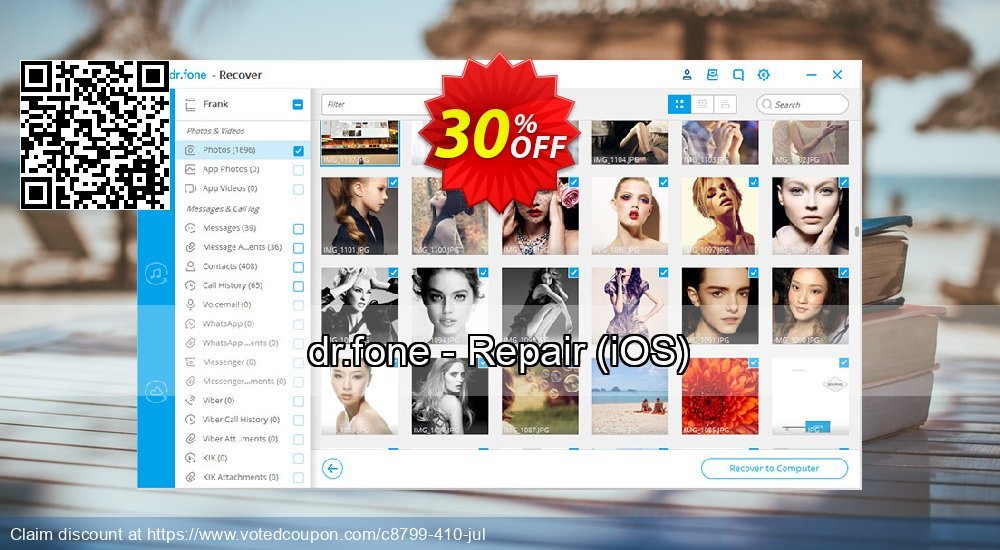Check the App Photos checkbox
This screenshot has width=1000, height=550.
[x=298, y=170]
